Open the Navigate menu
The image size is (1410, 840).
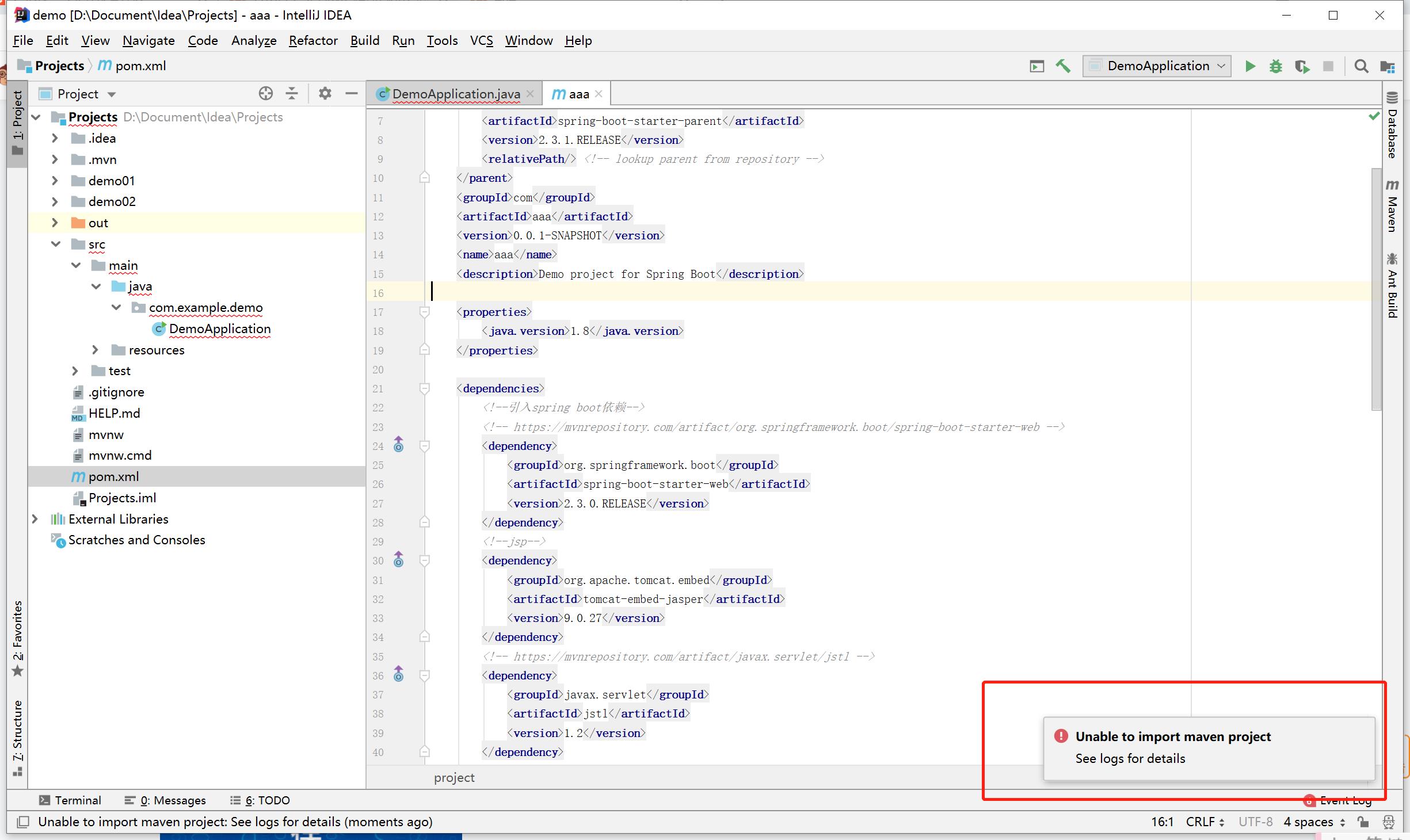[148, 40]
